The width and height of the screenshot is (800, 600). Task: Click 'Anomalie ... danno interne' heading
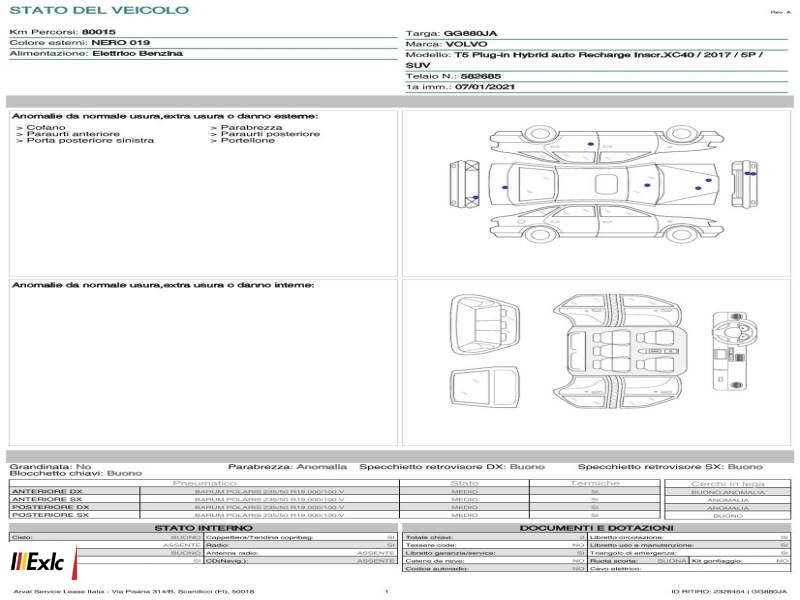(163, 285)
